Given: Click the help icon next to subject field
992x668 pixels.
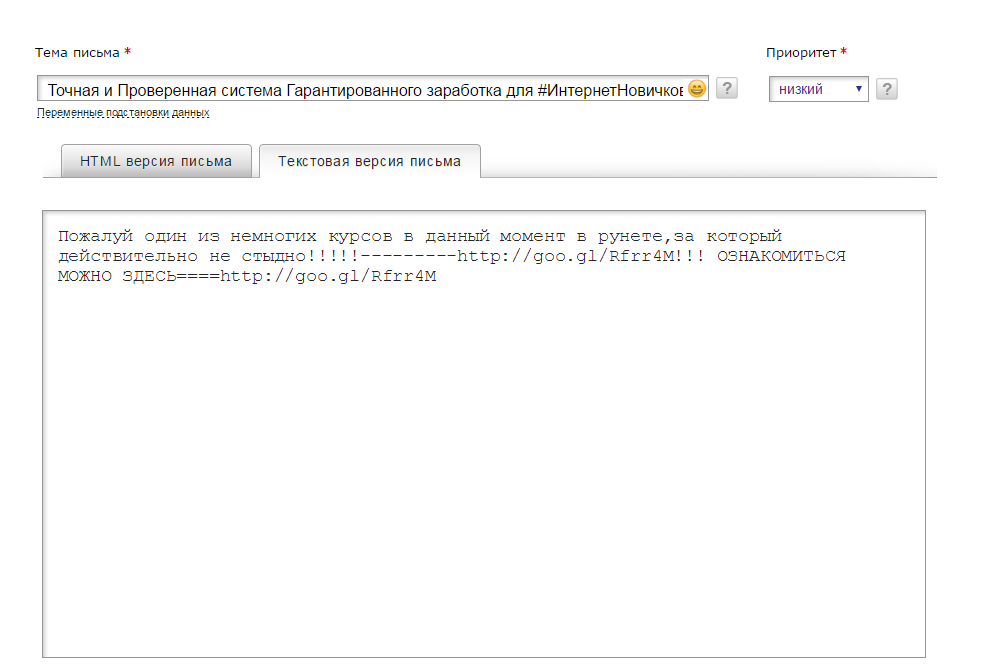Looking at the screenshot, I should (x=727, y=89).
